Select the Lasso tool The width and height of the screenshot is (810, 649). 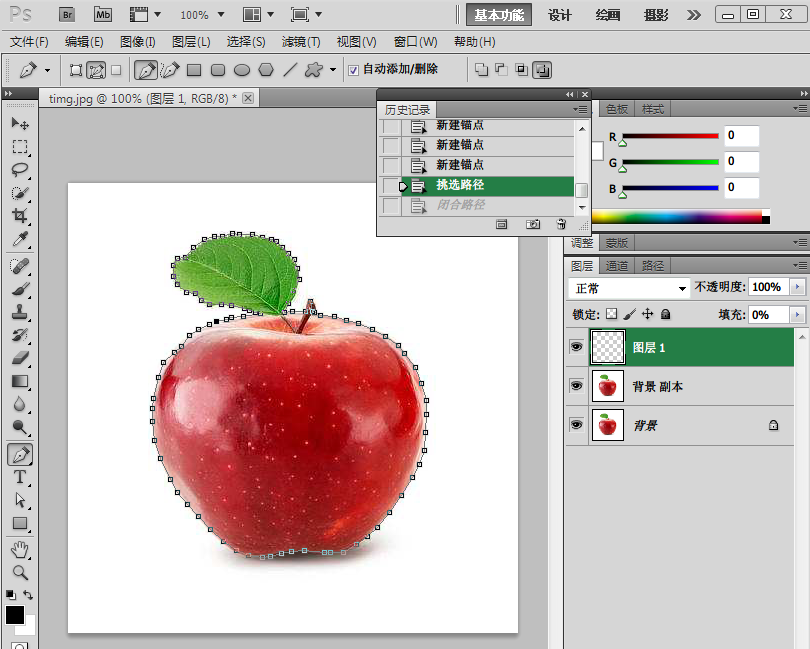pos(19,169)
